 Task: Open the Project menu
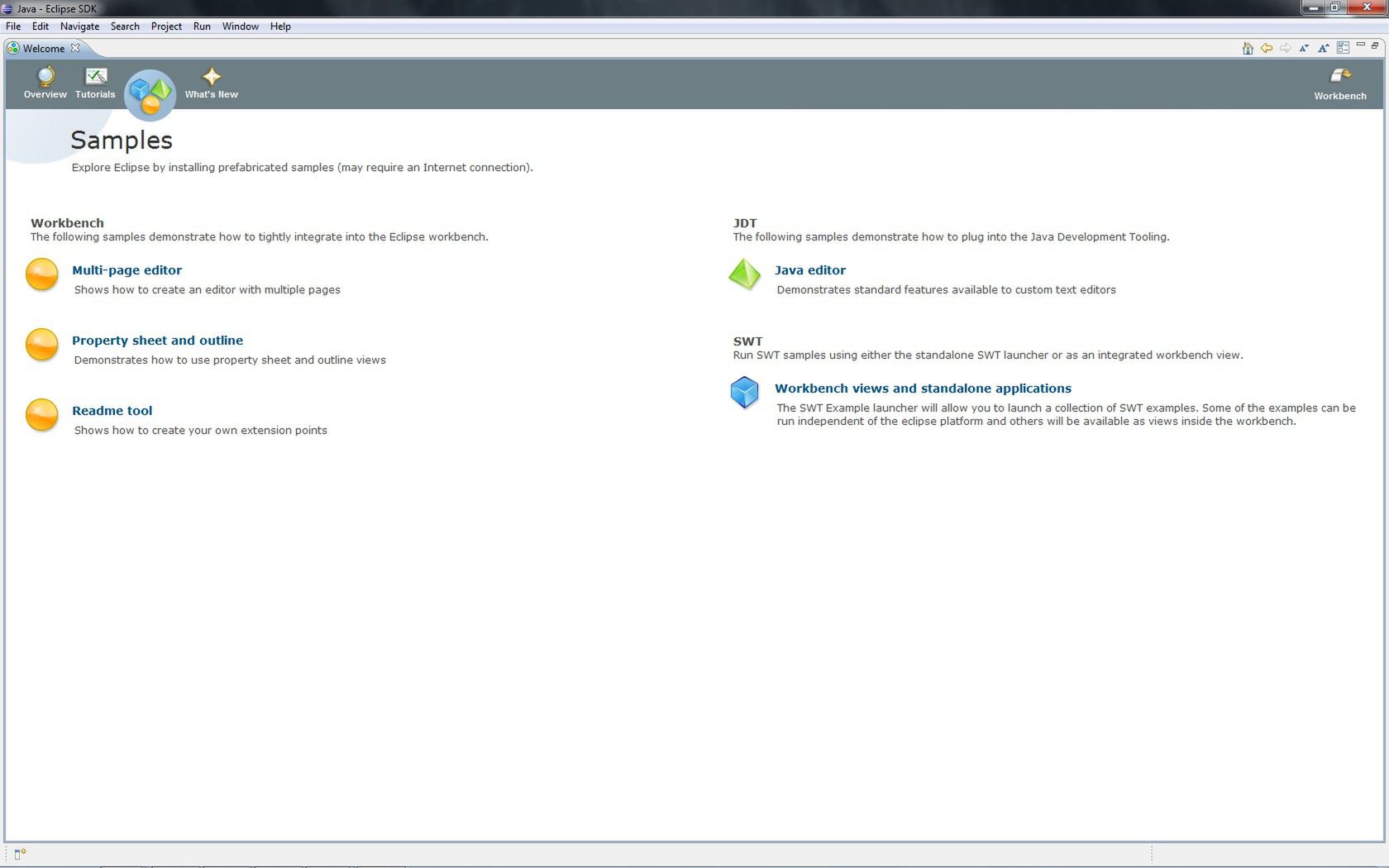pos(166,26)
